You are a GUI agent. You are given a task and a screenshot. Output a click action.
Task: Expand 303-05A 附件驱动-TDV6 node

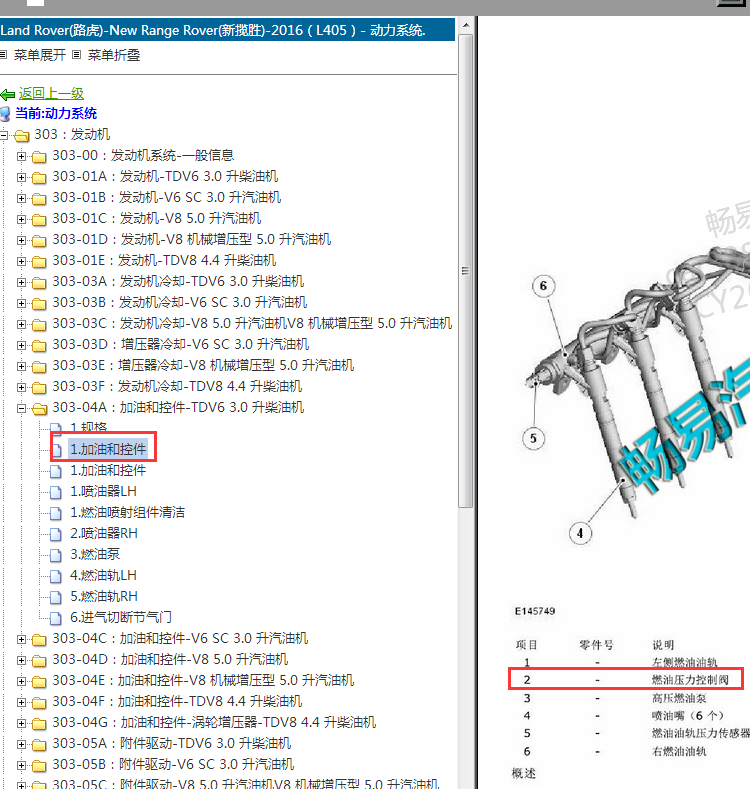[21, 744]
